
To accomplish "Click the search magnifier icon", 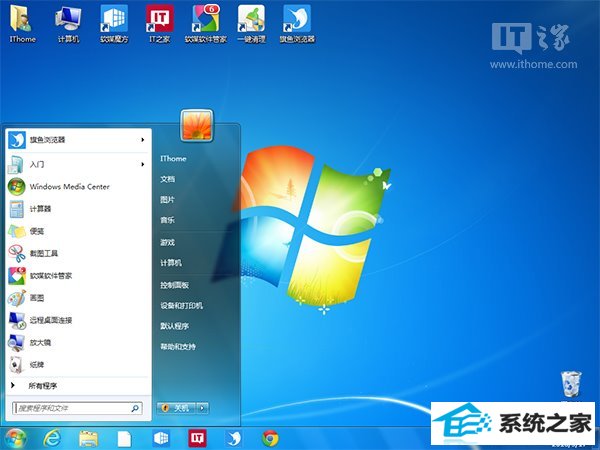I will click(x=135, y=408).
